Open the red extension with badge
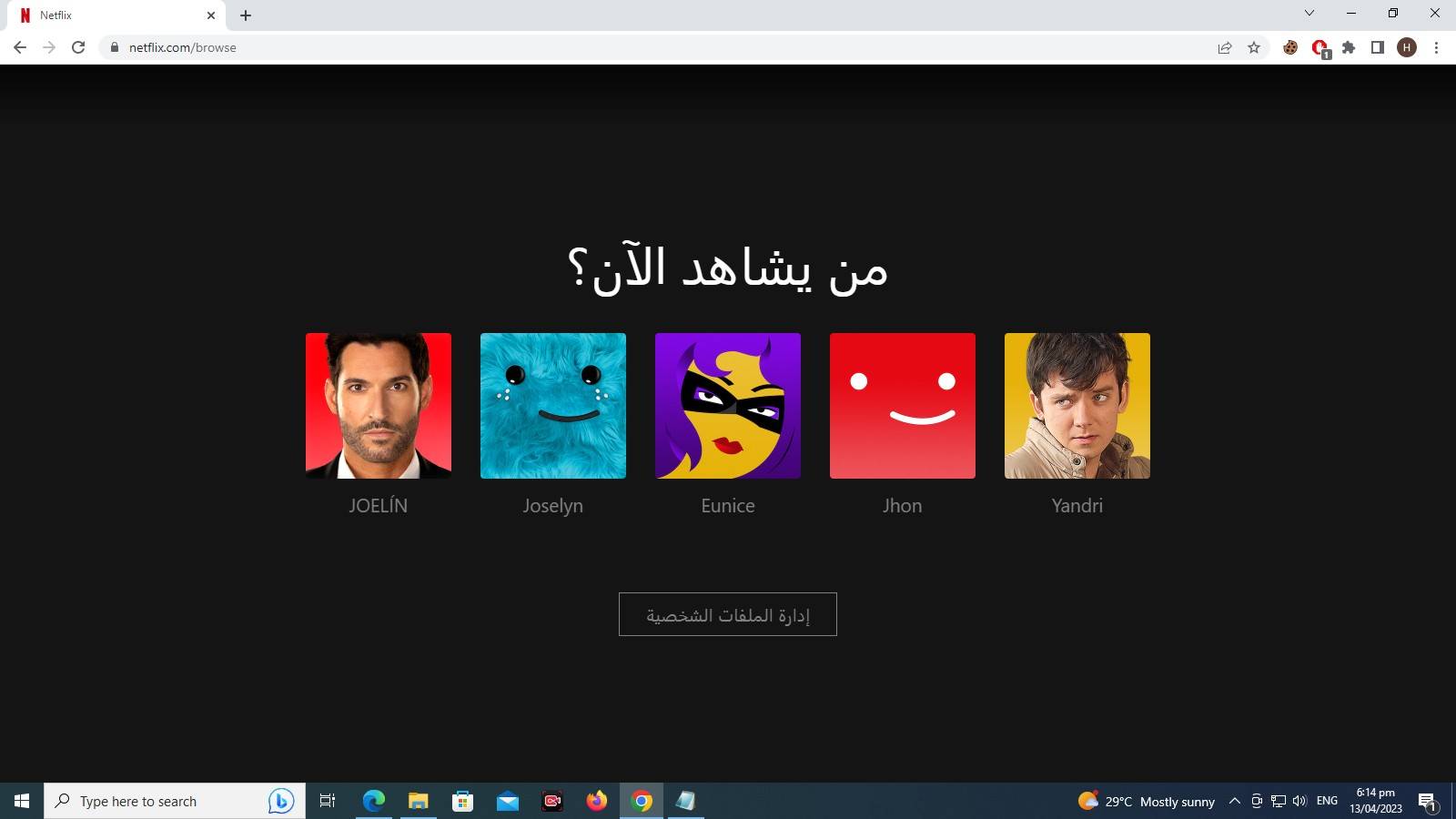1456x819 pixels. tap(1320, 48)
